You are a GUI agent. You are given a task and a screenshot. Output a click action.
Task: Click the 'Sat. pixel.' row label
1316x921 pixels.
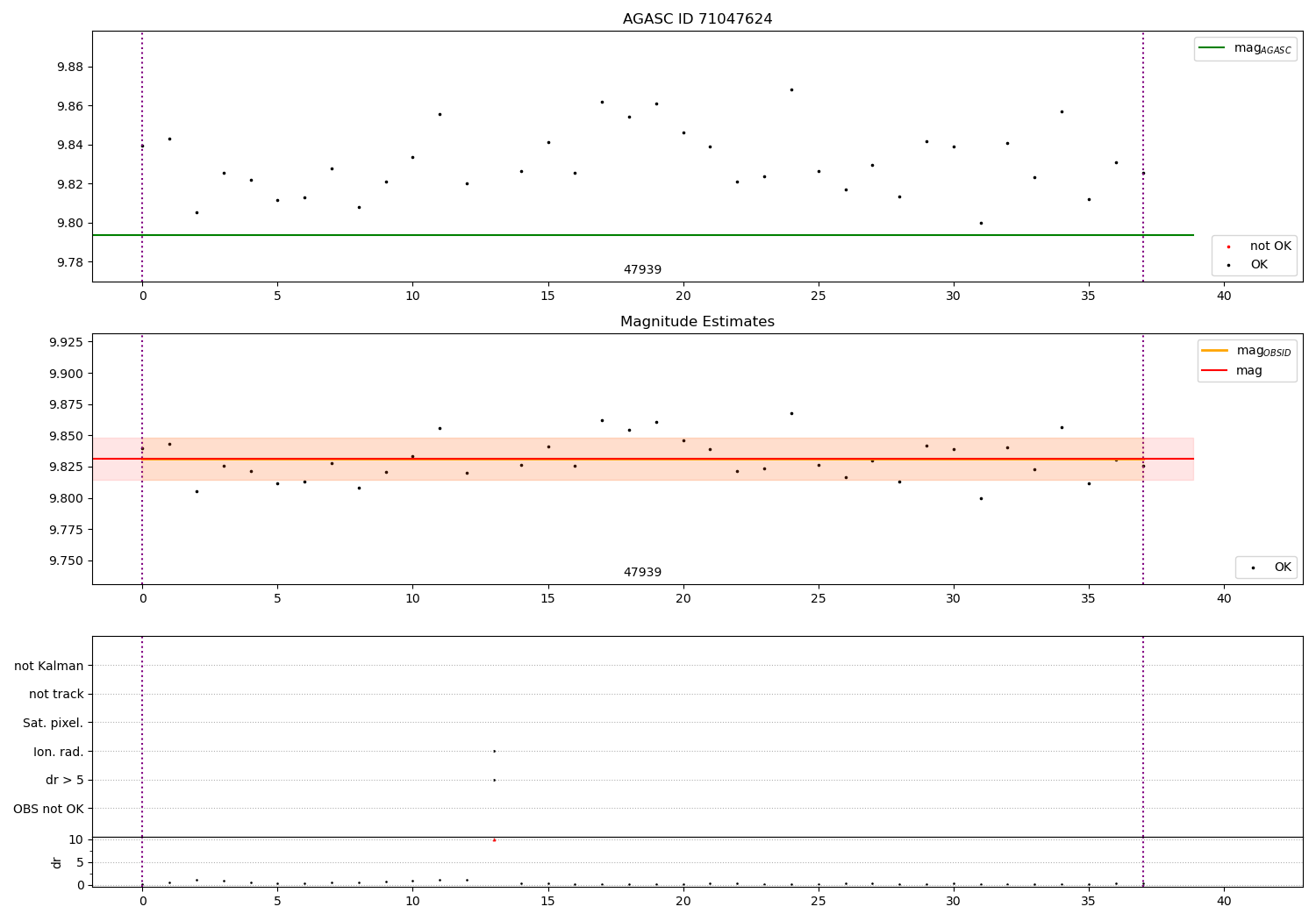point(53,723)
